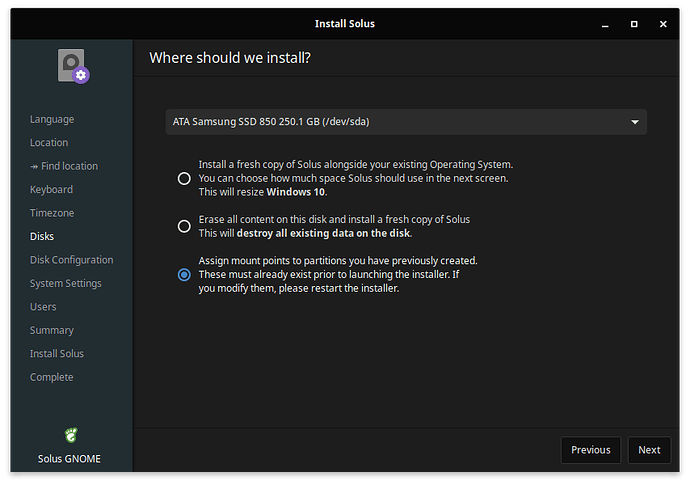
Task: Go to the Users step
Action: coord(43,307)
